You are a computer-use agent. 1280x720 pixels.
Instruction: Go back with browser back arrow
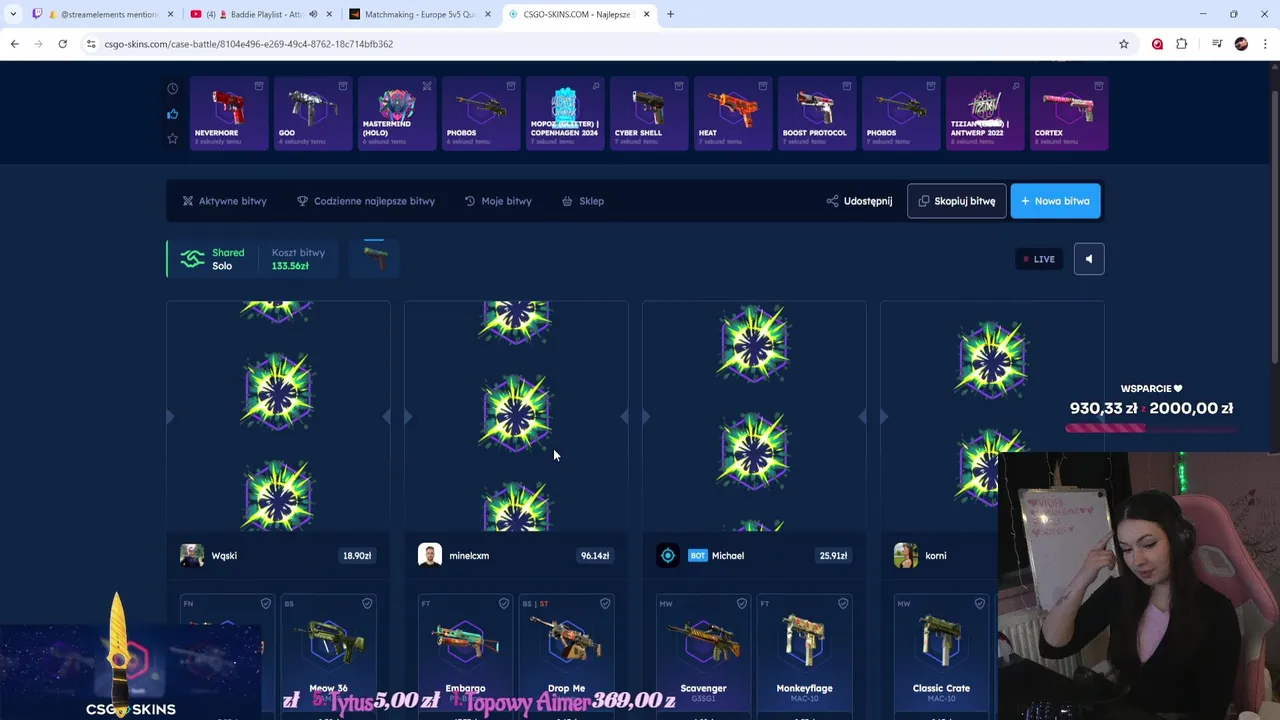(x=14, y=44)
